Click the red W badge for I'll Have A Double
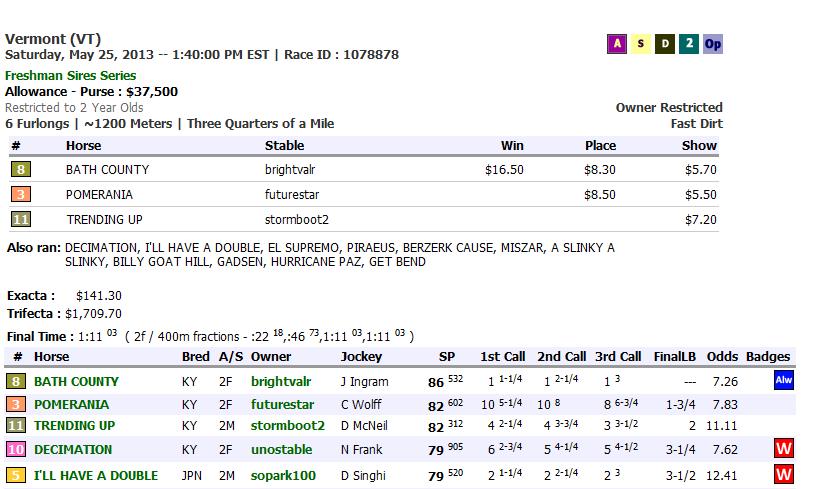This screenshot has height=489, width=818. point(783,473)
